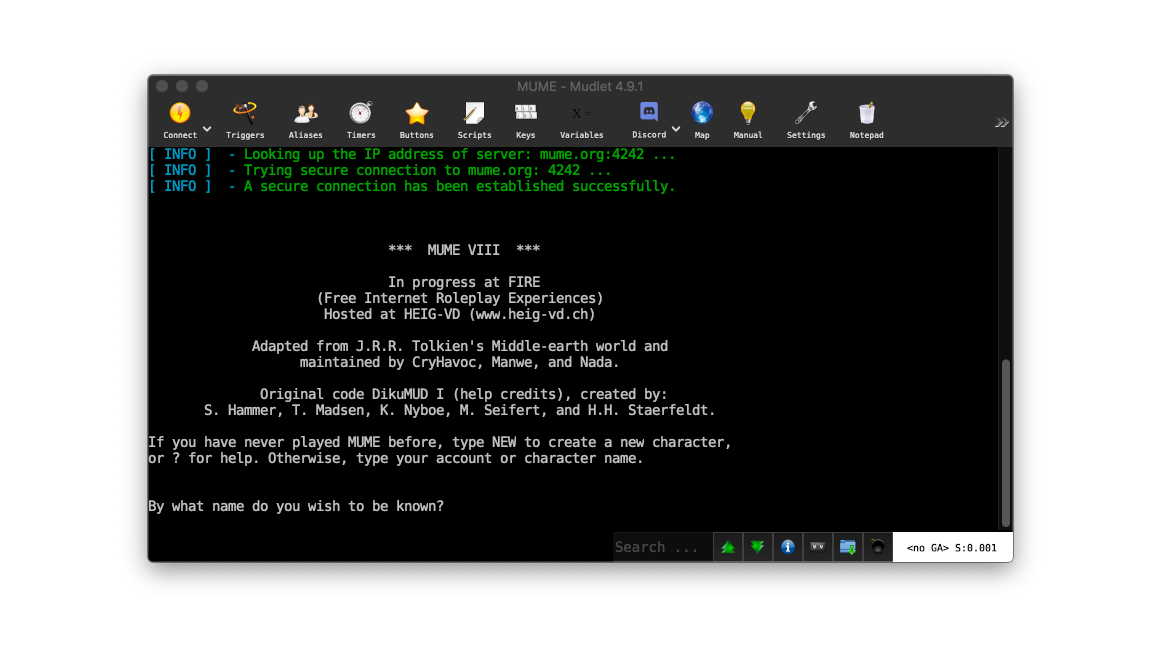Click the '<no GA> S:0.001' network status text
The image size is (1160, 653).
click(x=951, y=548)
